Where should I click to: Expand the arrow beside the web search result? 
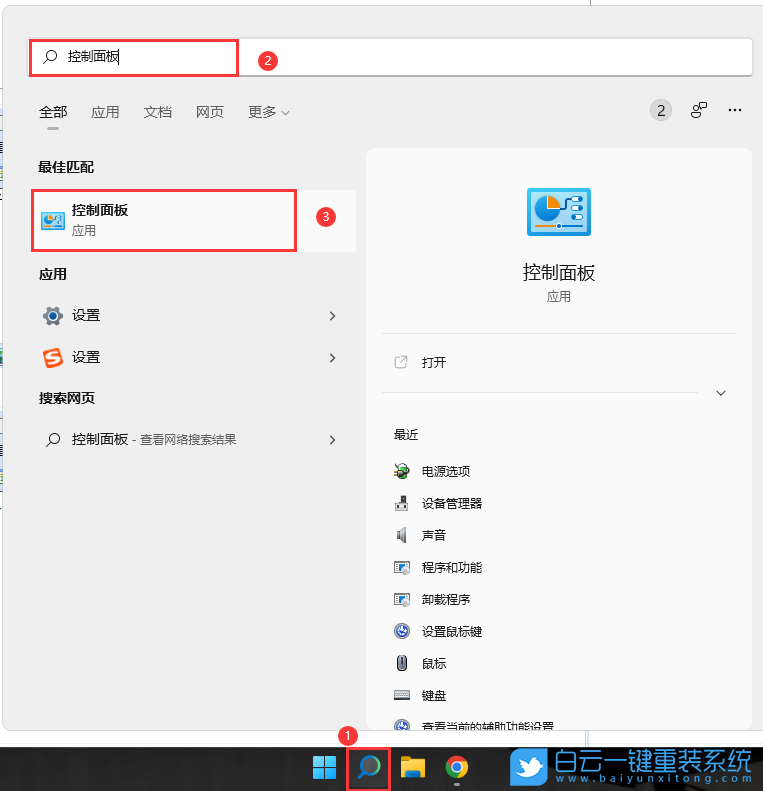pos(332,440)
